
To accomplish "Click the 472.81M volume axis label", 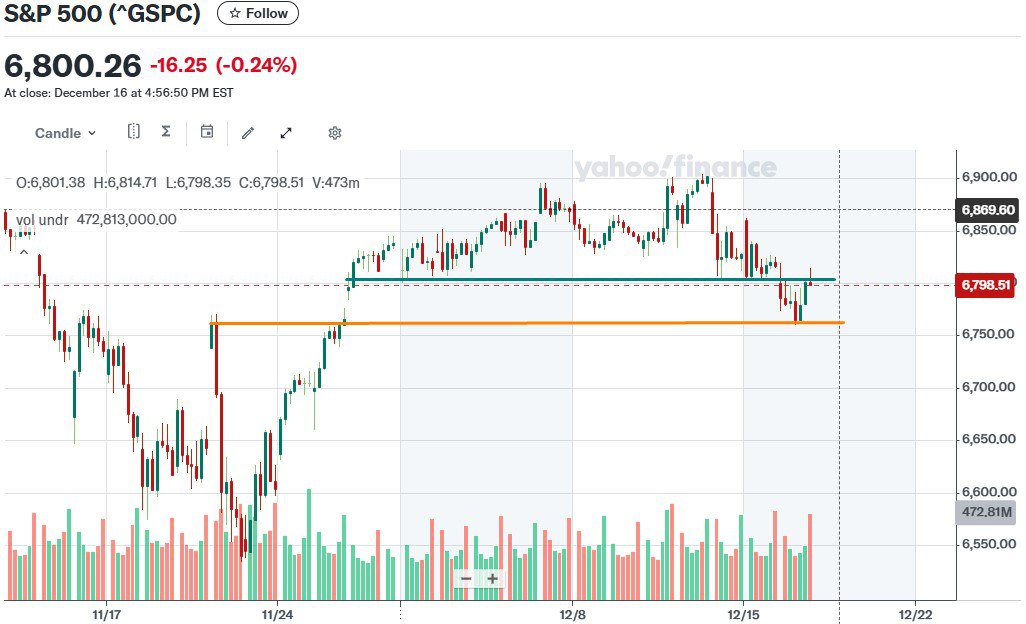I will [x=987, y=513].
